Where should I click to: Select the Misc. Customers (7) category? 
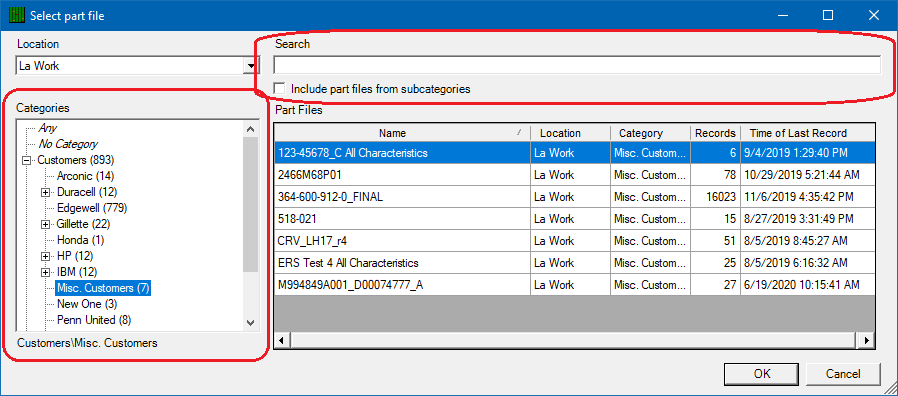pos(103,288)
